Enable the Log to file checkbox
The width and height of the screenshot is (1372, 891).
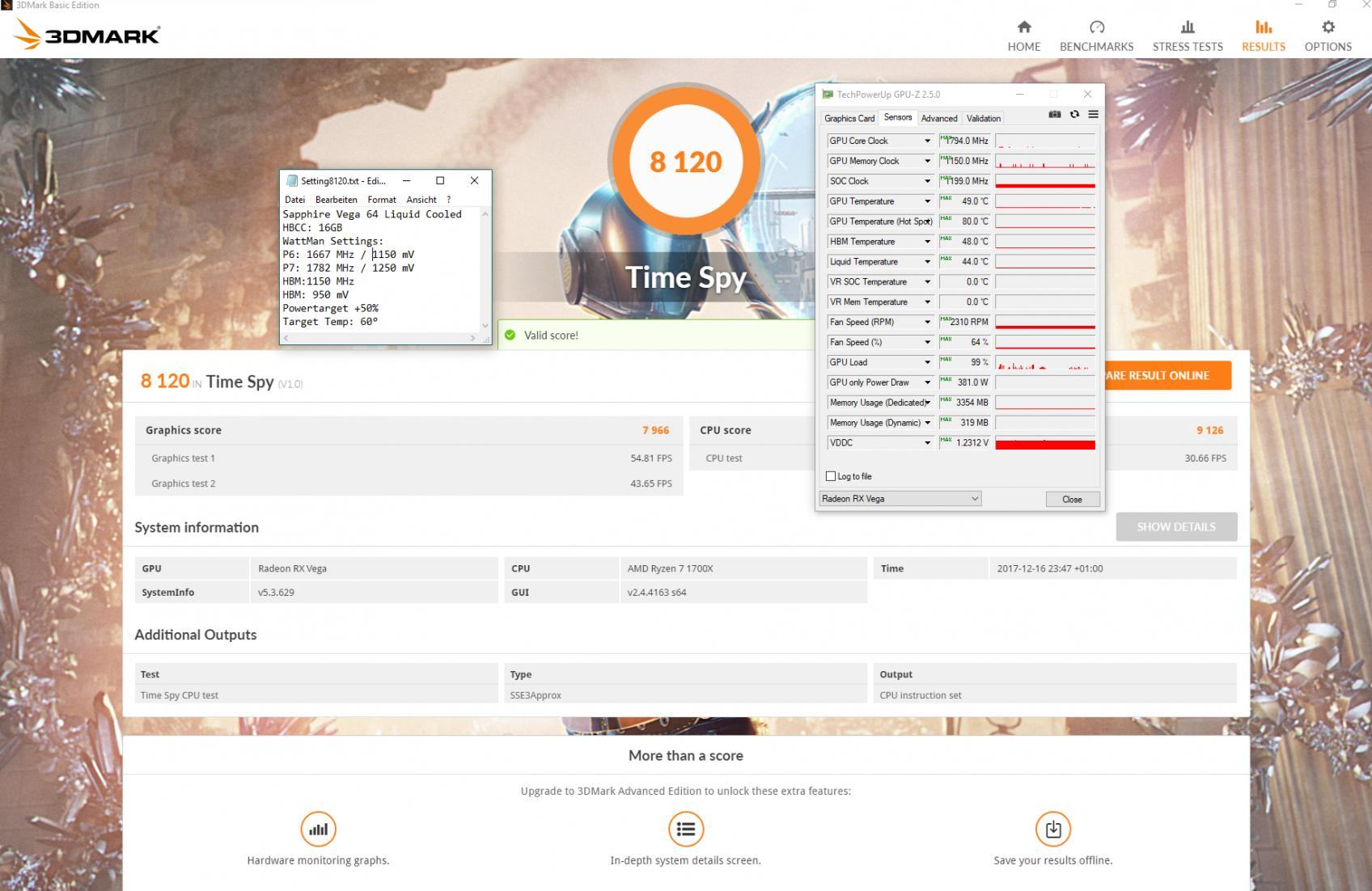point(831,476)
